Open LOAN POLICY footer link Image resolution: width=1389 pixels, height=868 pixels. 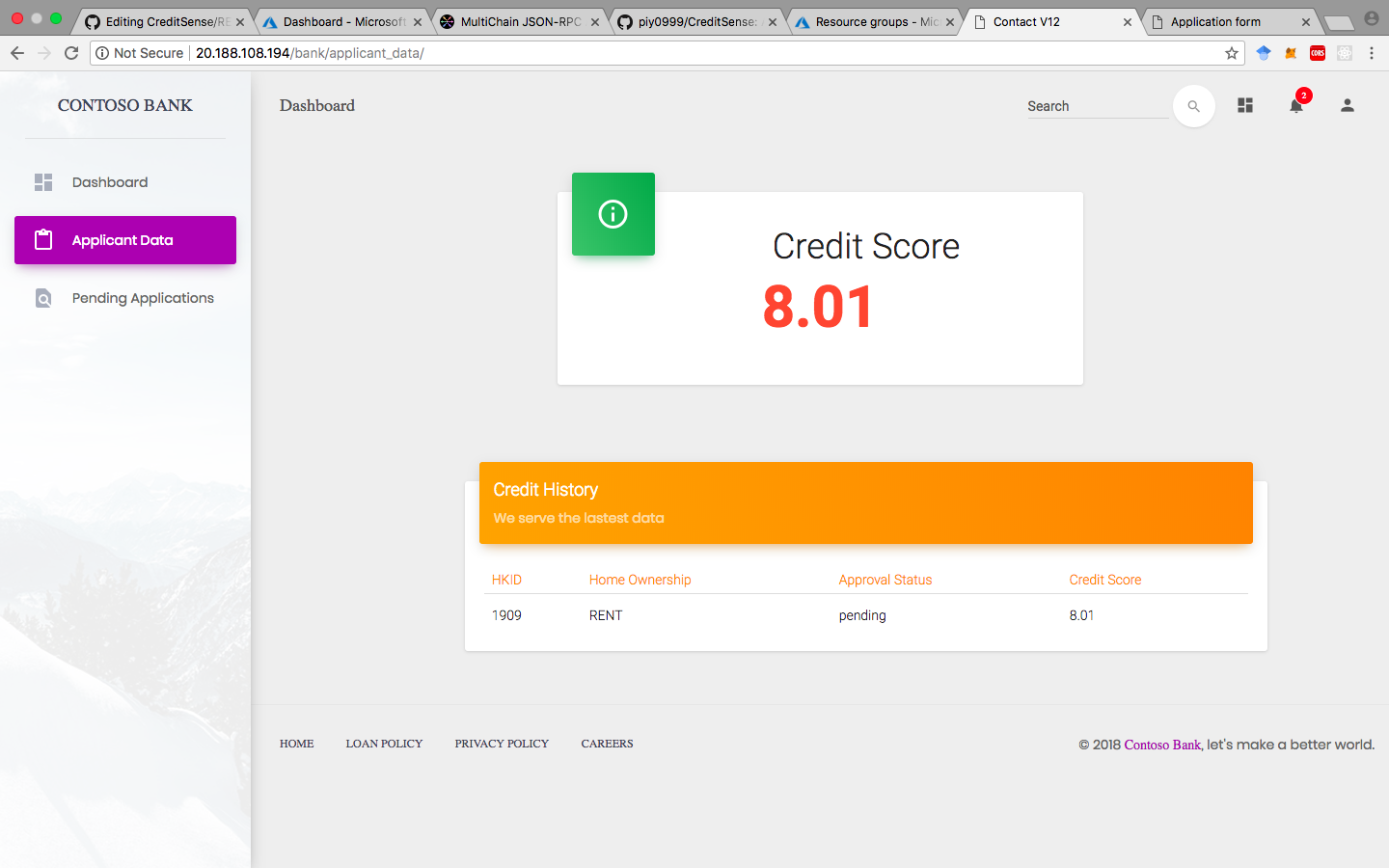(385, 744)
